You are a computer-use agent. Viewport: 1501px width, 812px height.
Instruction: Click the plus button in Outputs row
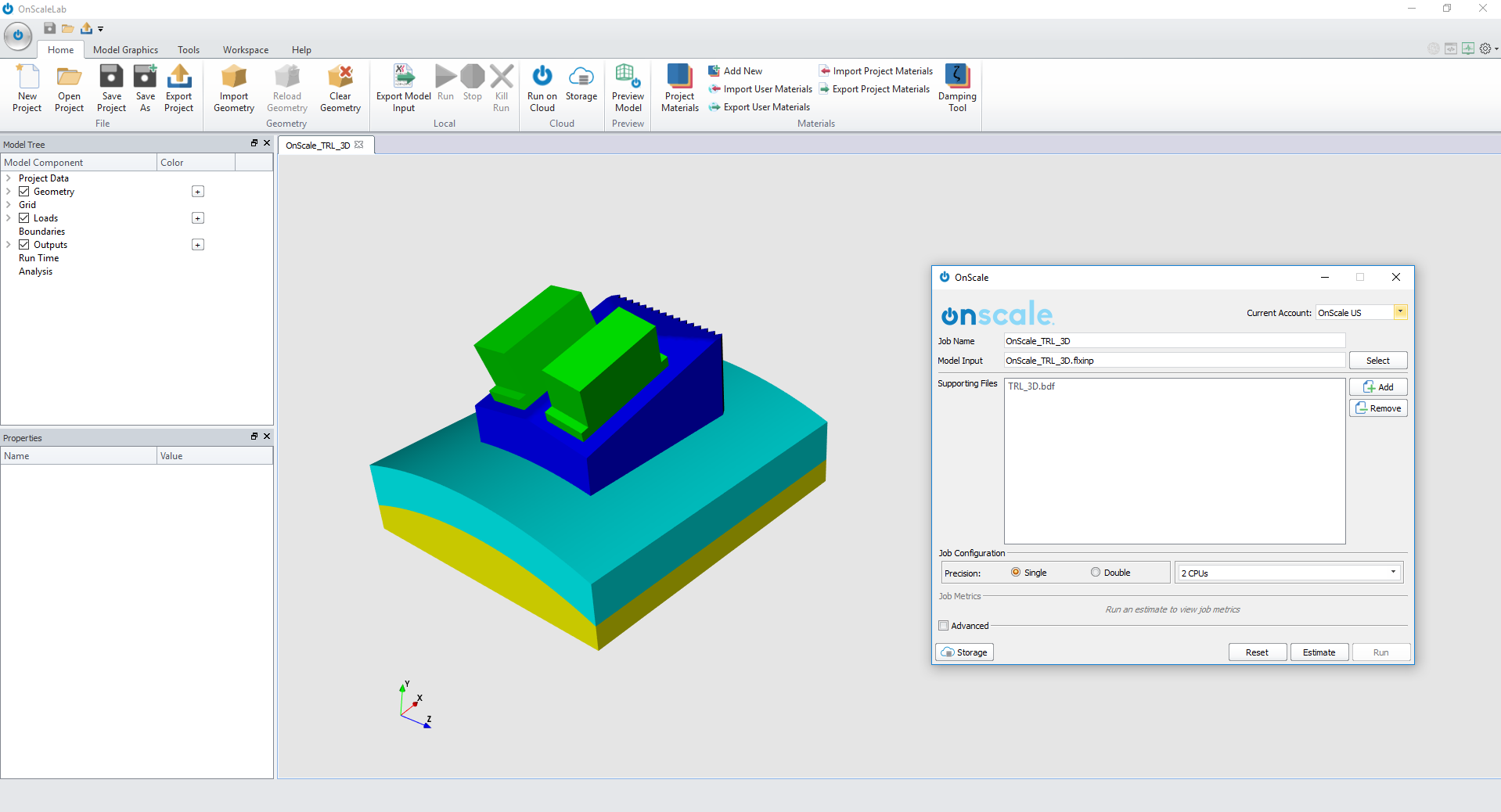click(198, 245)
